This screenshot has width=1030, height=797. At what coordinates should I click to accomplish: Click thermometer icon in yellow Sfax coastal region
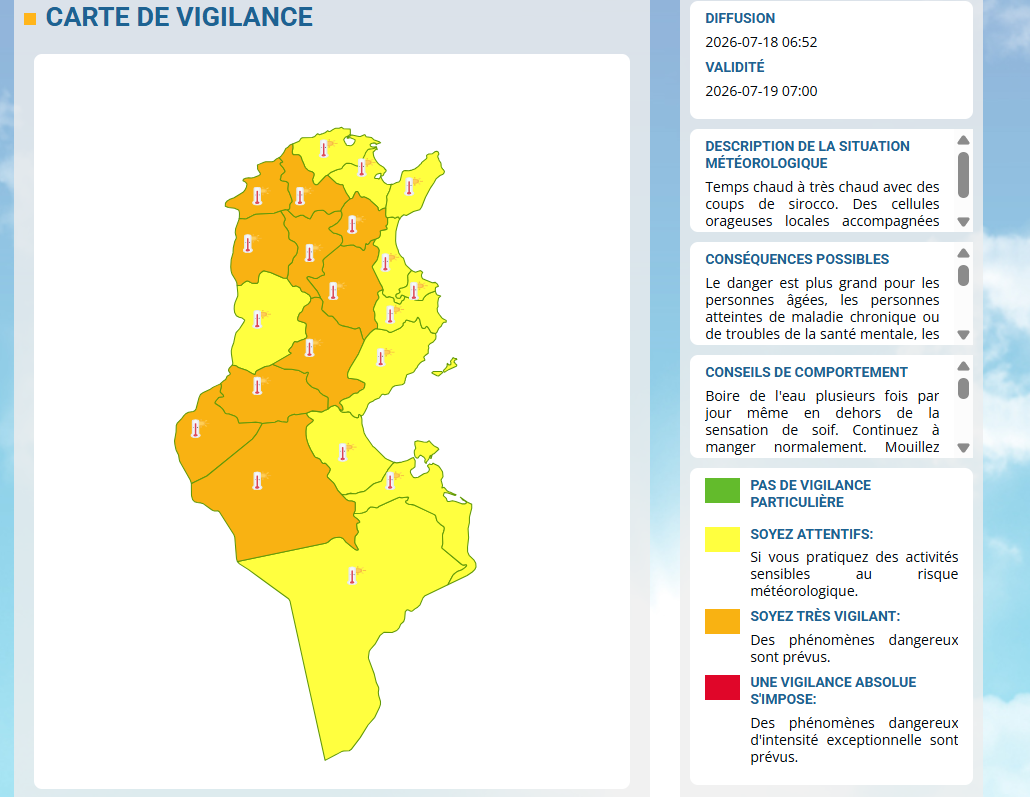(381, 357)
